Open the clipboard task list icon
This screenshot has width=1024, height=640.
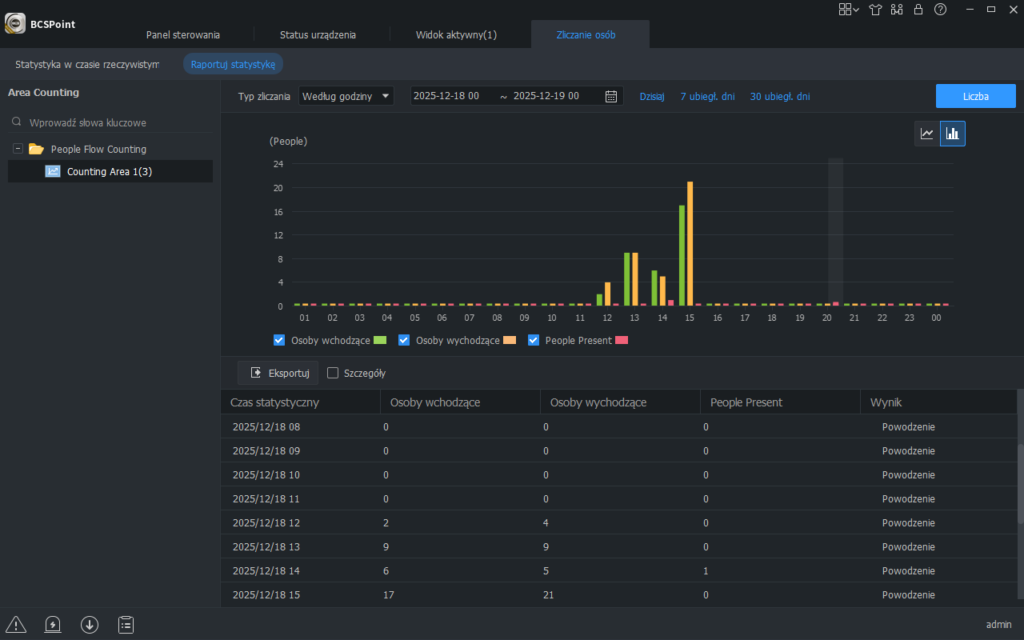click(x=126, y=624)
